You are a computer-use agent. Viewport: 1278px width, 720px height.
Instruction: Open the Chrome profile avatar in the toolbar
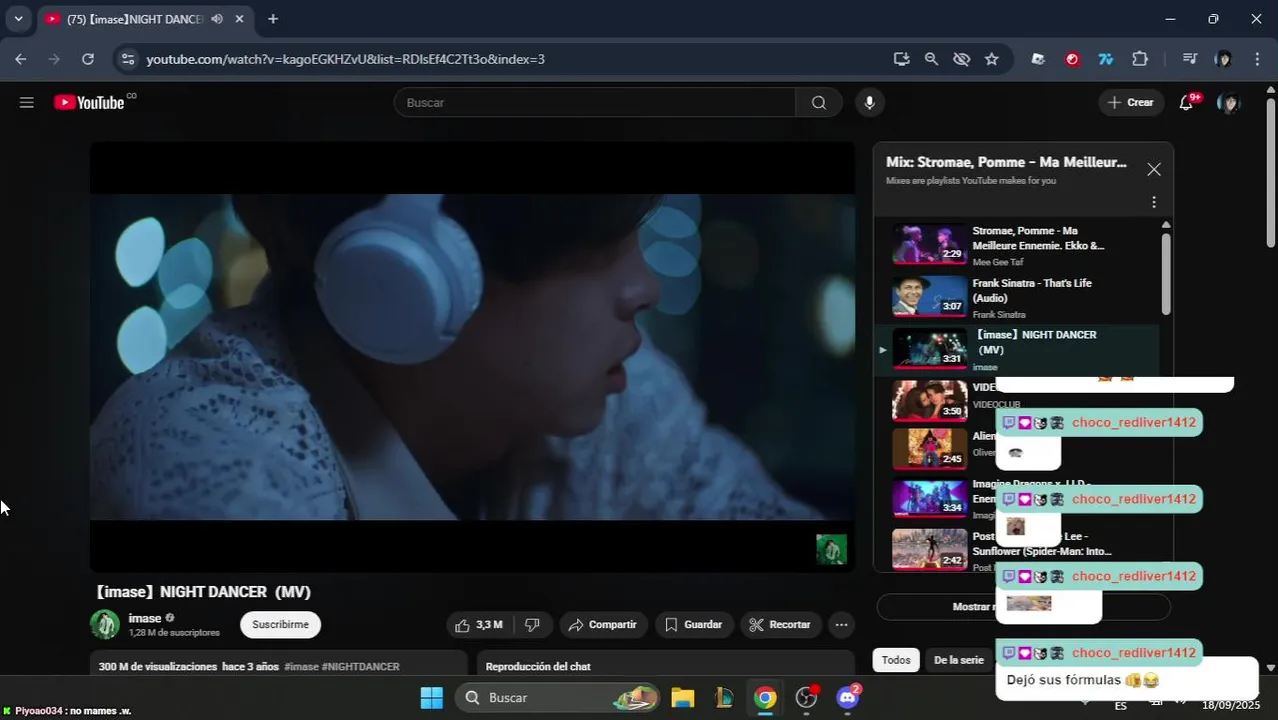point(1223,59)
